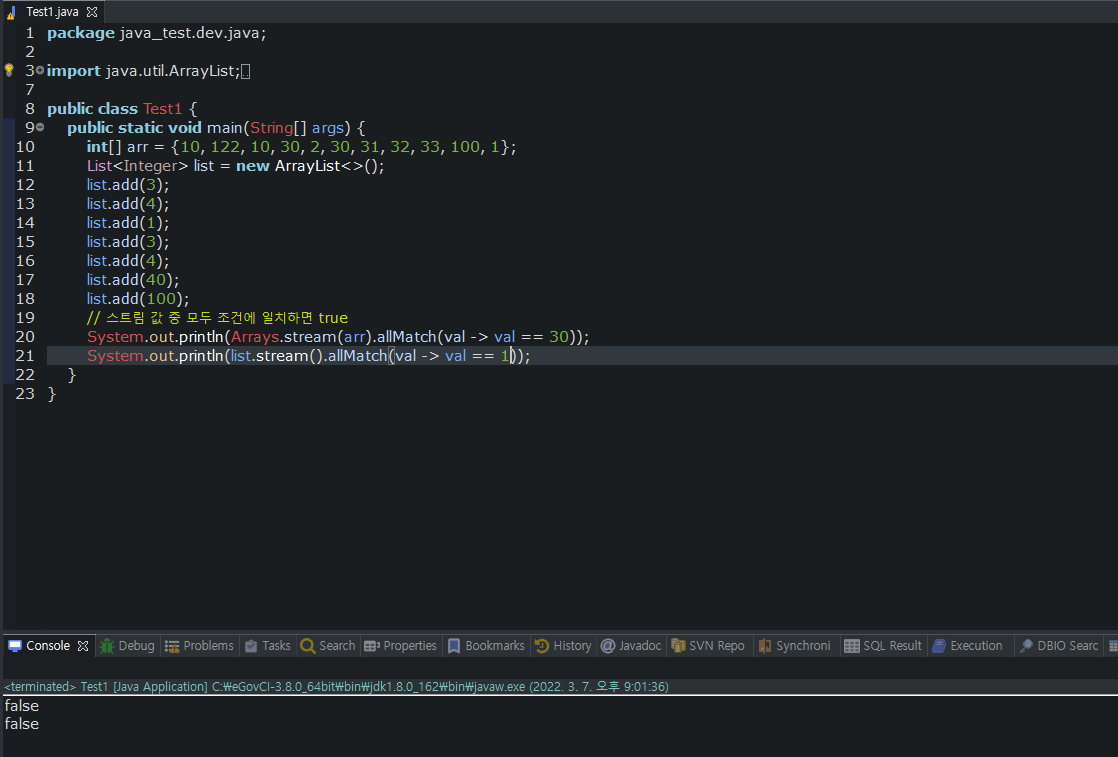Click the 'Test1' class name on line 8
The height and width of the screenshot is (757, 1118).
click(163, 108)
